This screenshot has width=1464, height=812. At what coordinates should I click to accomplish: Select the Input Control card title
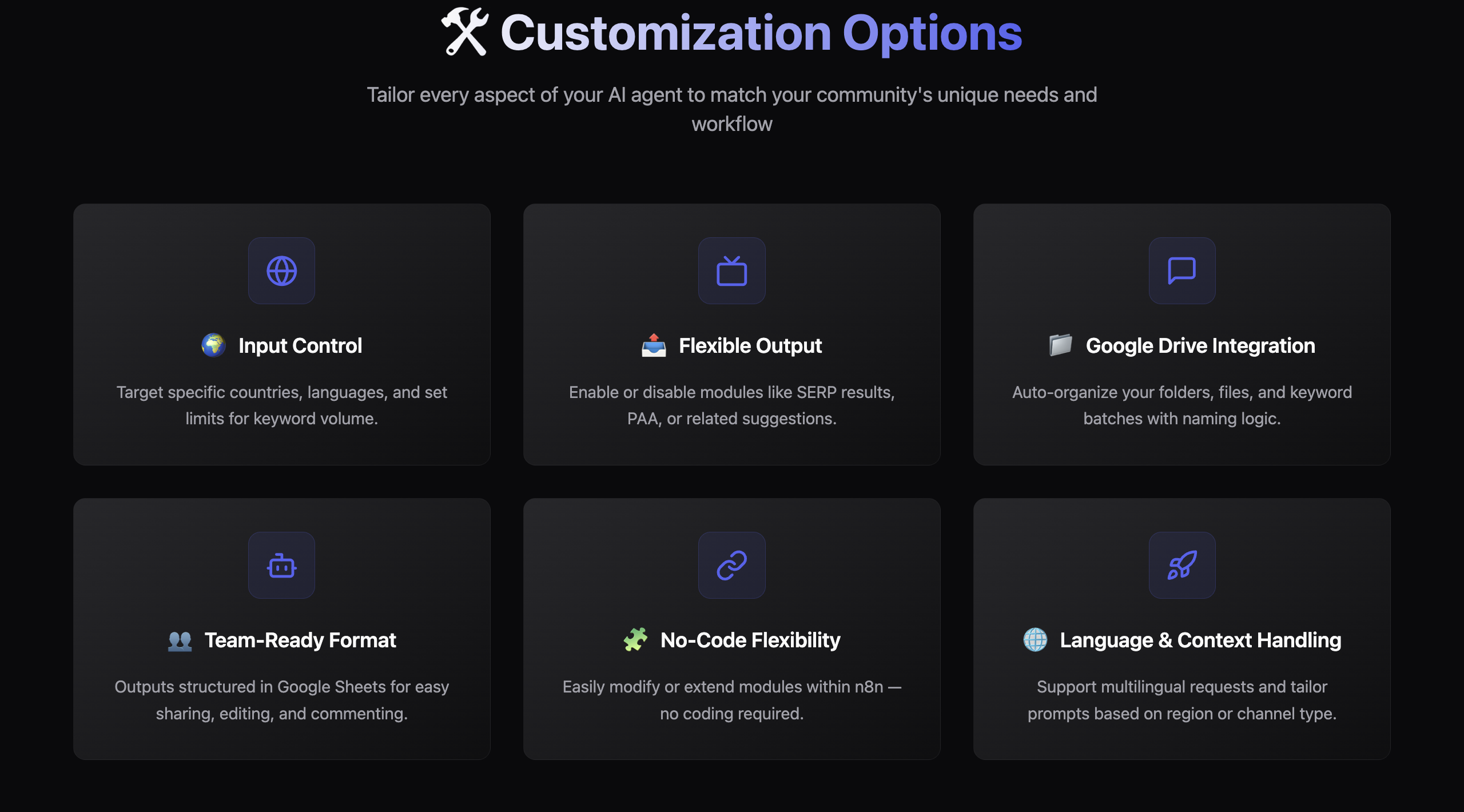click(300, 346)
